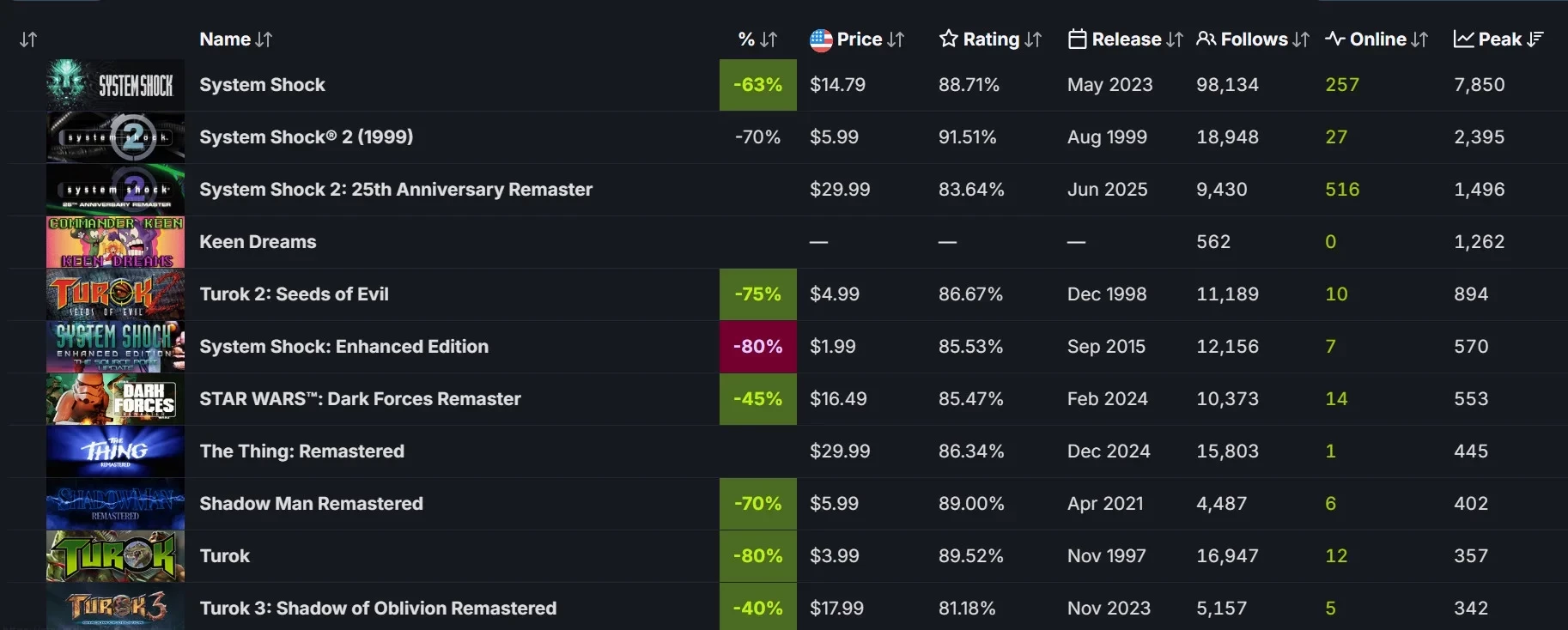
Task: Toggle the Peak column descending sort arrow
Action: 1536,39
